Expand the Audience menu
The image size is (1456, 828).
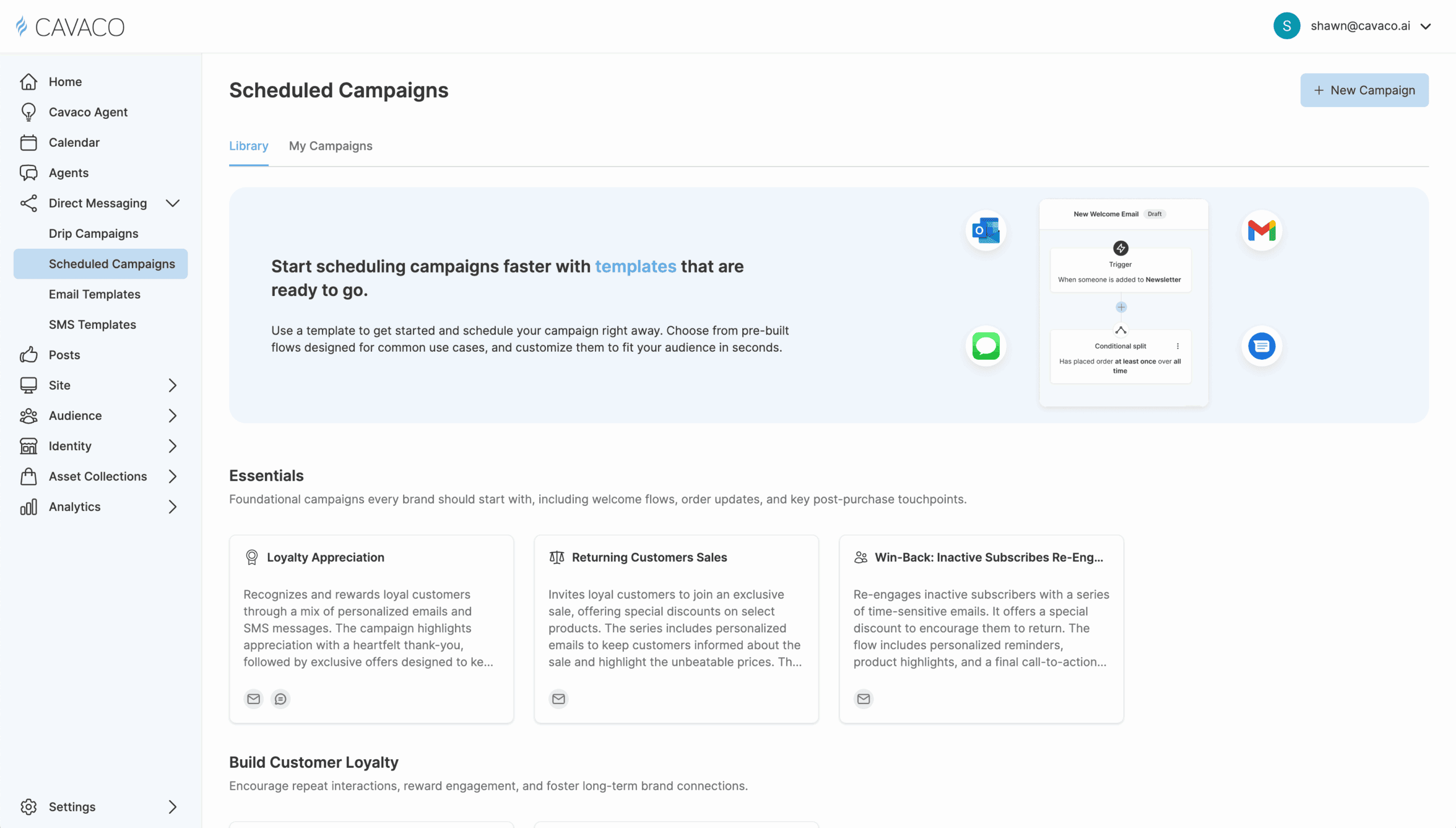tap(172, 416)
